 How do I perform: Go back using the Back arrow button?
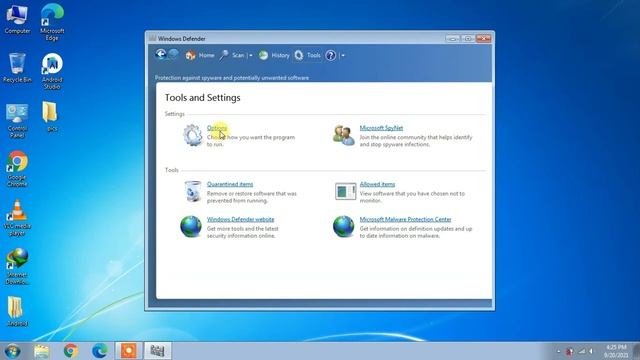[160, 54]
